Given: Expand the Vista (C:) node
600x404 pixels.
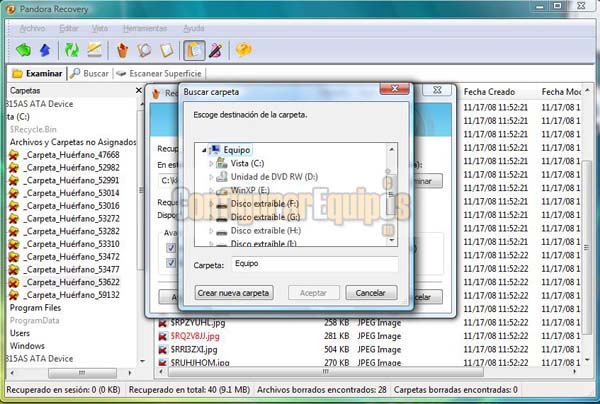Looking at the screenshot, I should click(x=211, y=163).
